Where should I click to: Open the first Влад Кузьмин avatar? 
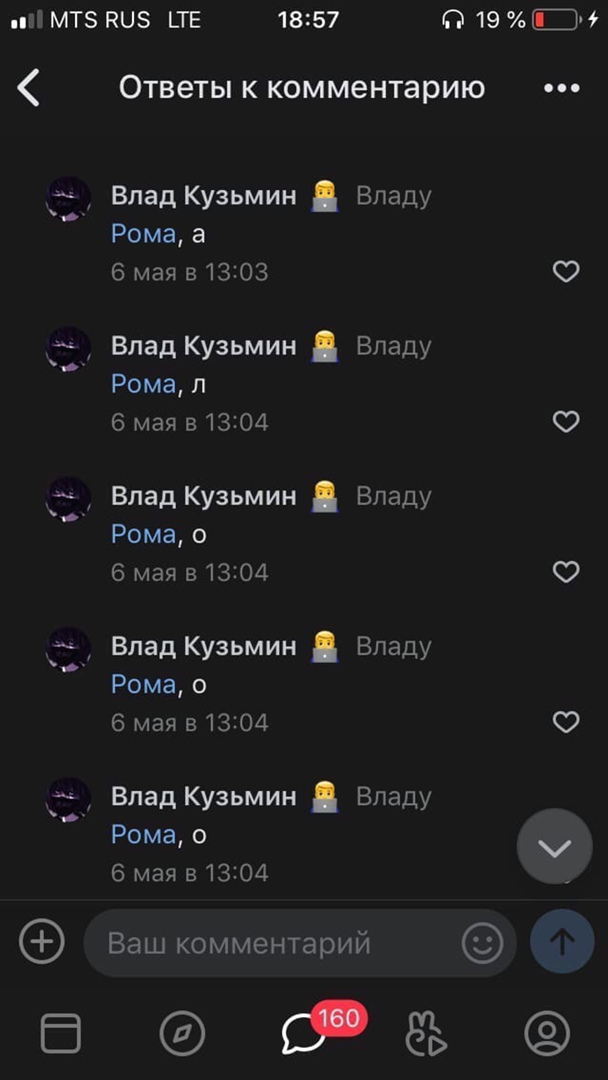tap(69, 199)
